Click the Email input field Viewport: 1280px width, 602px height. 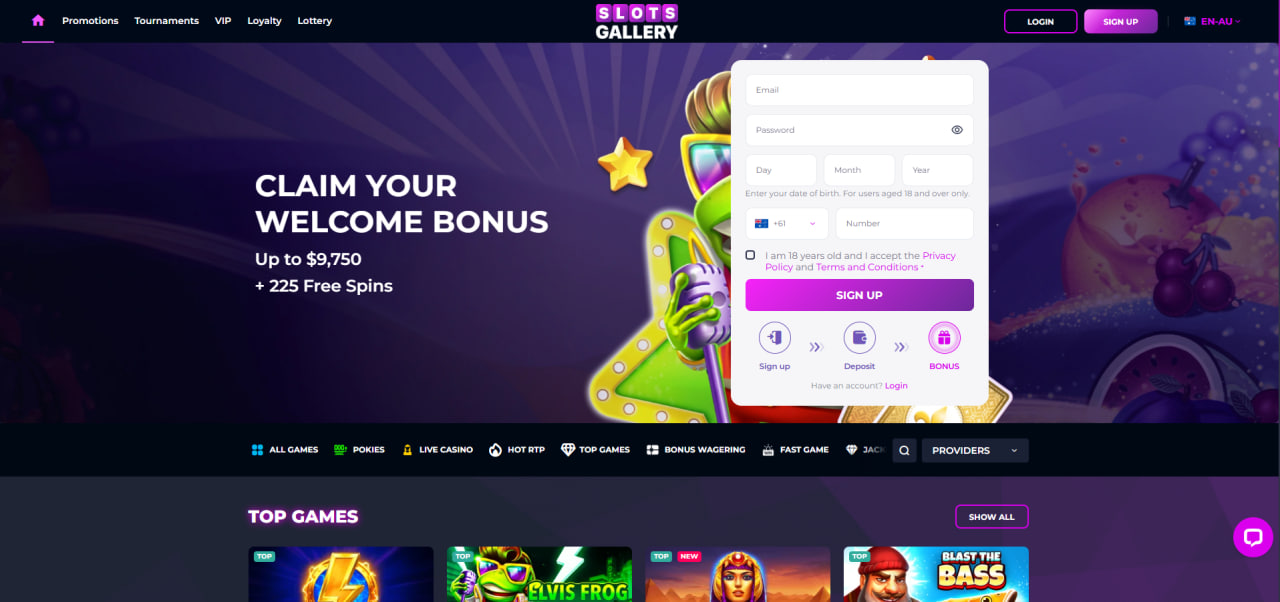coord(859,90)
